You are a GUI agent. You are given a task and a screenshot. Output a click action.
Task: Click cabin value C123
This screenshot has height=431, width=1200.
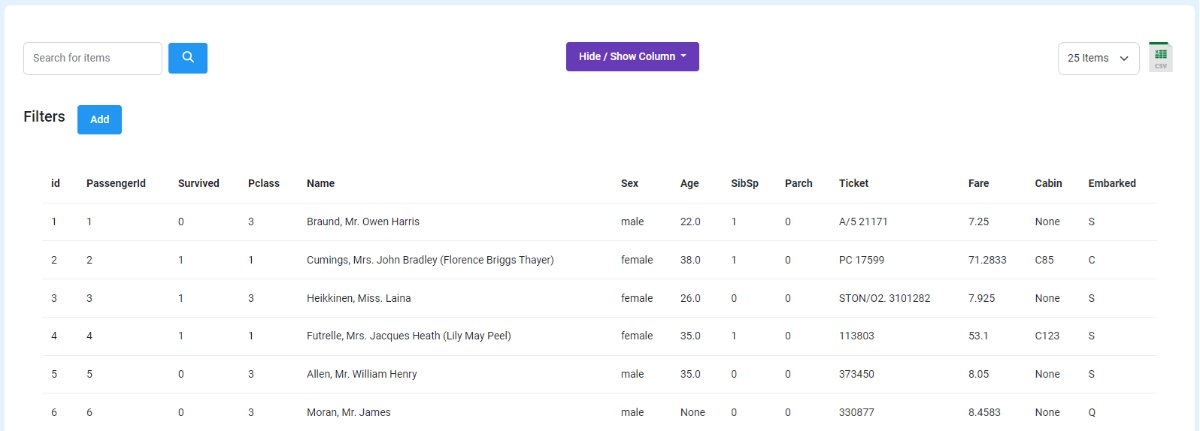coord(1048,336)
